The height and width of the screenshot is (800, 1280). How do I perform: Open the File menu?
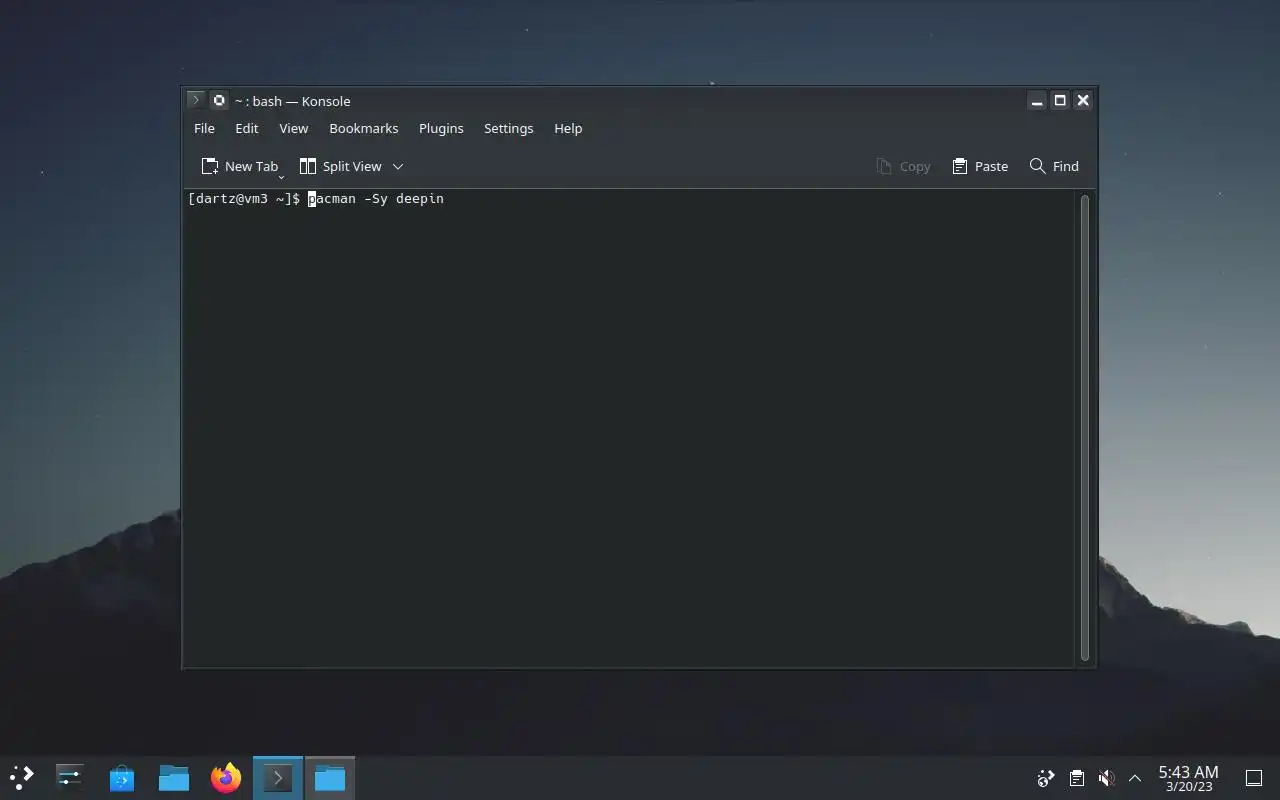pos(204,128)
